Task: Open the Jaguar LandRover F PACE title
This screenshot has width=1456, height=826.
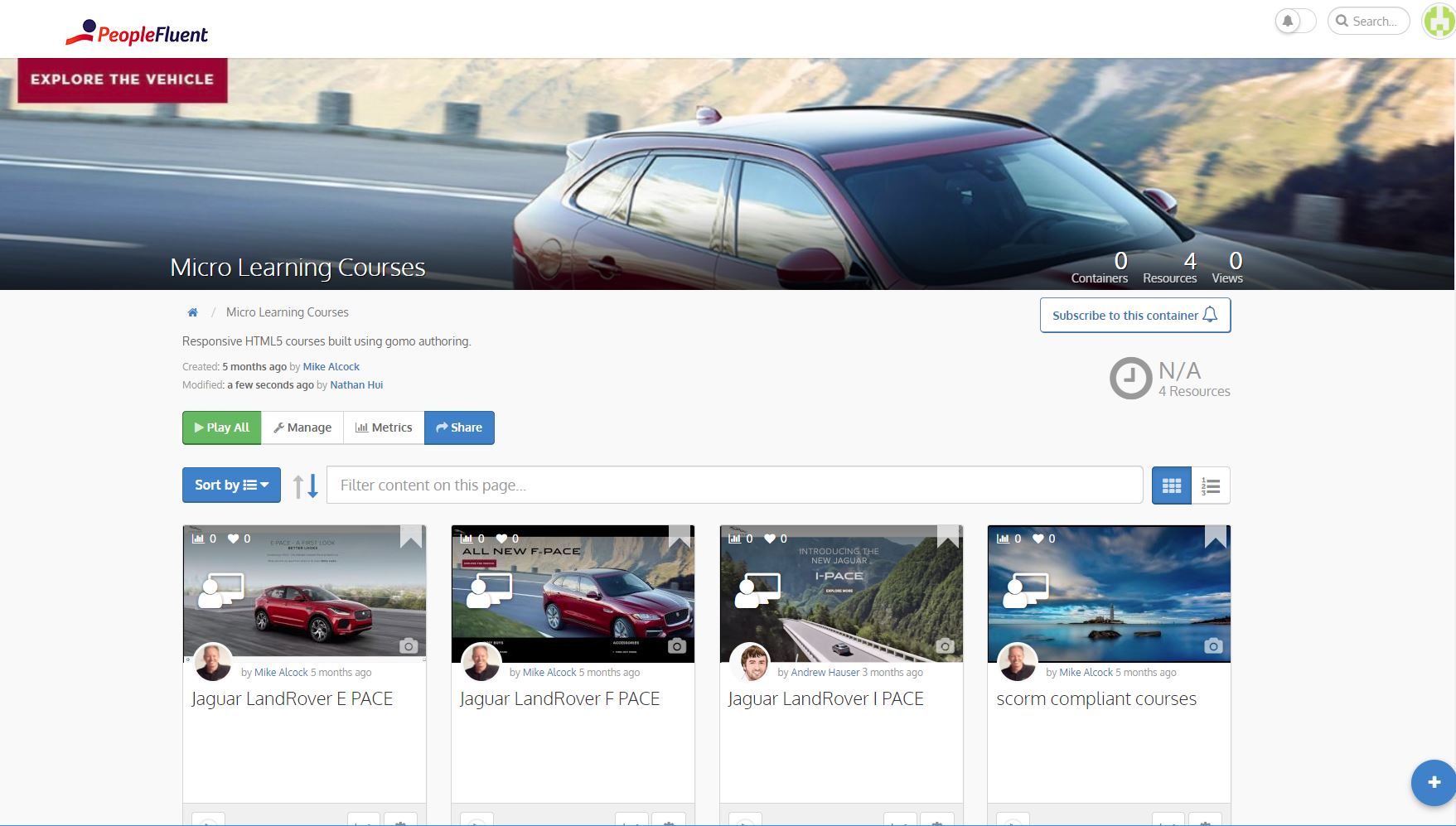Action: click(559, 699)
